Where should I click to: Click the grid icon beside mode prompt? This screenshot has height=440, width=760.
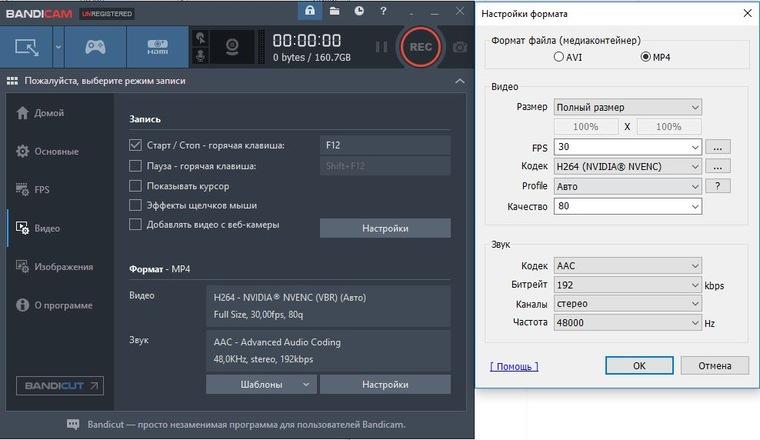click(x=12, y=81)
